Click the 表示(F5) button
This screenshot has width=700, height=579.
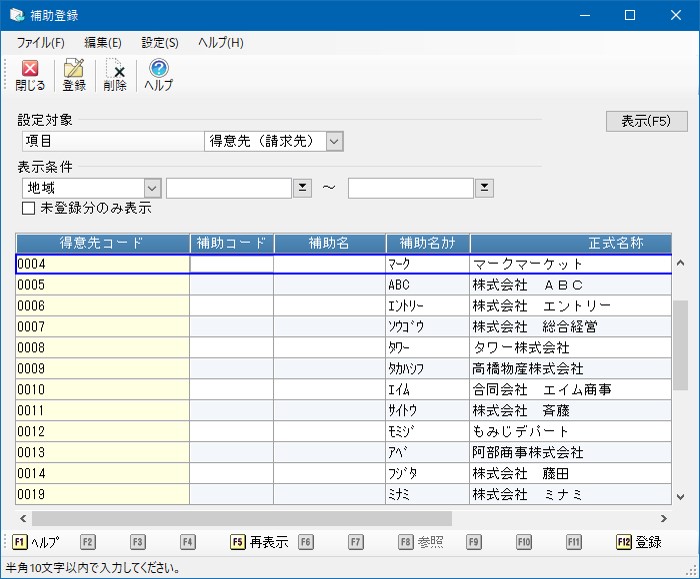646,121
